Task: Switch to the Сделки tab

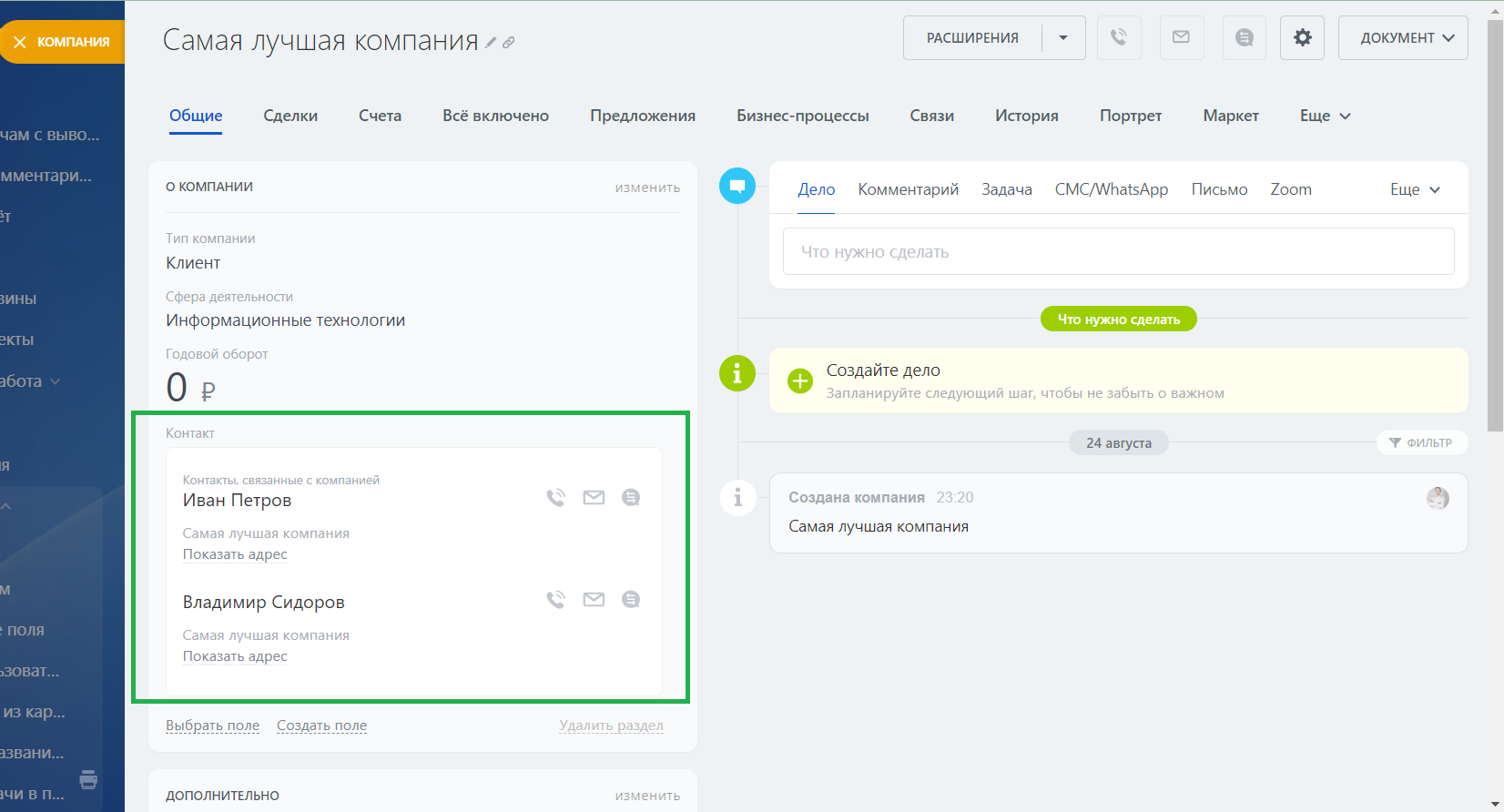Action: [290, 116]
